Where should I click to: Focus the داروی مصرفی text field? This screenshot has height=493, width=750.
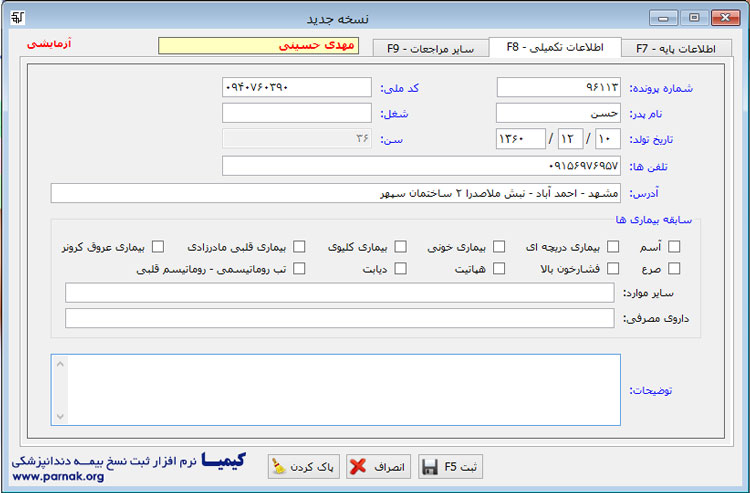pyautogui.click(x=339, y=318)
